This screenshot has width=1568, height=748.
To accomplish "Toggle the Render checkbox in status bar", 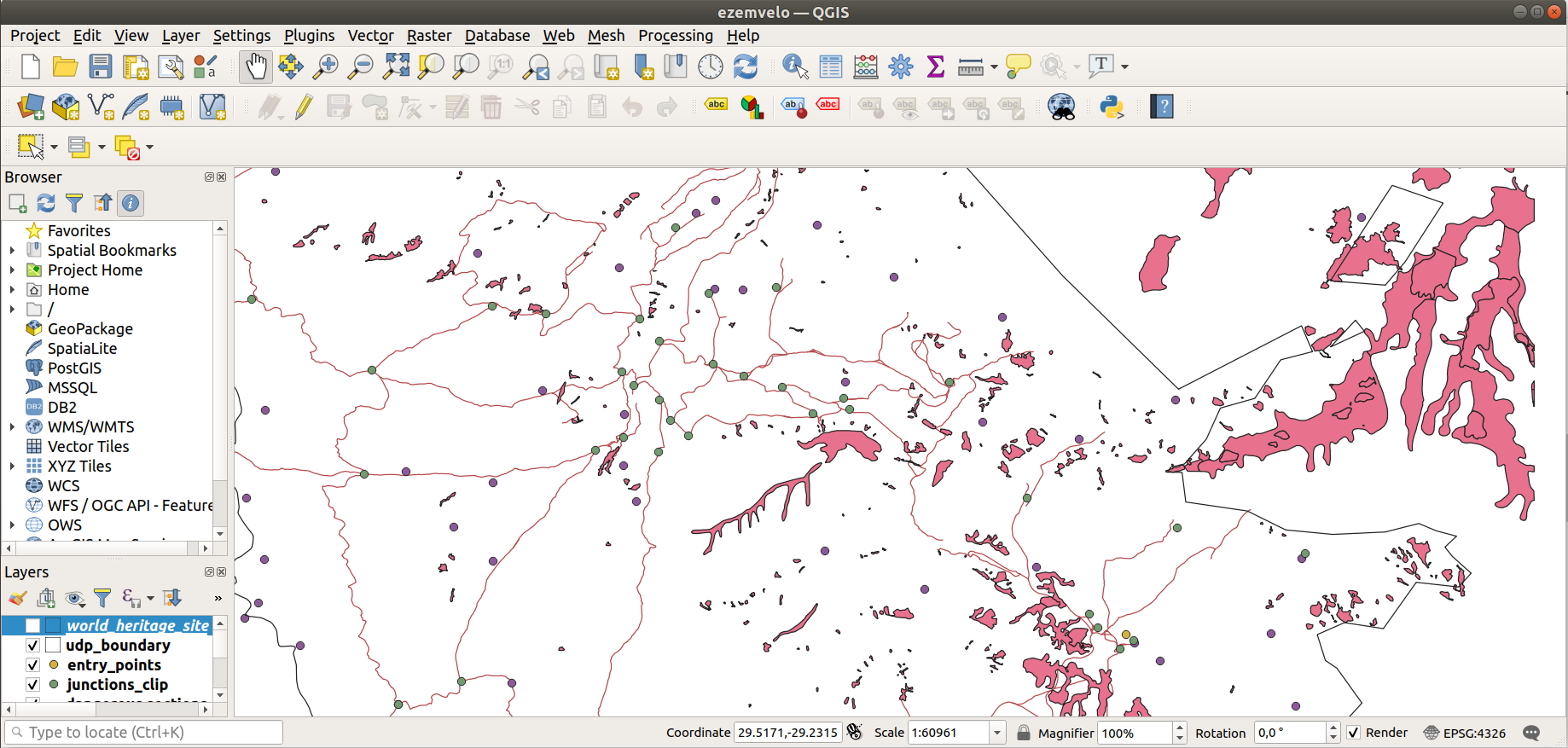I will tap(1353, 733).
